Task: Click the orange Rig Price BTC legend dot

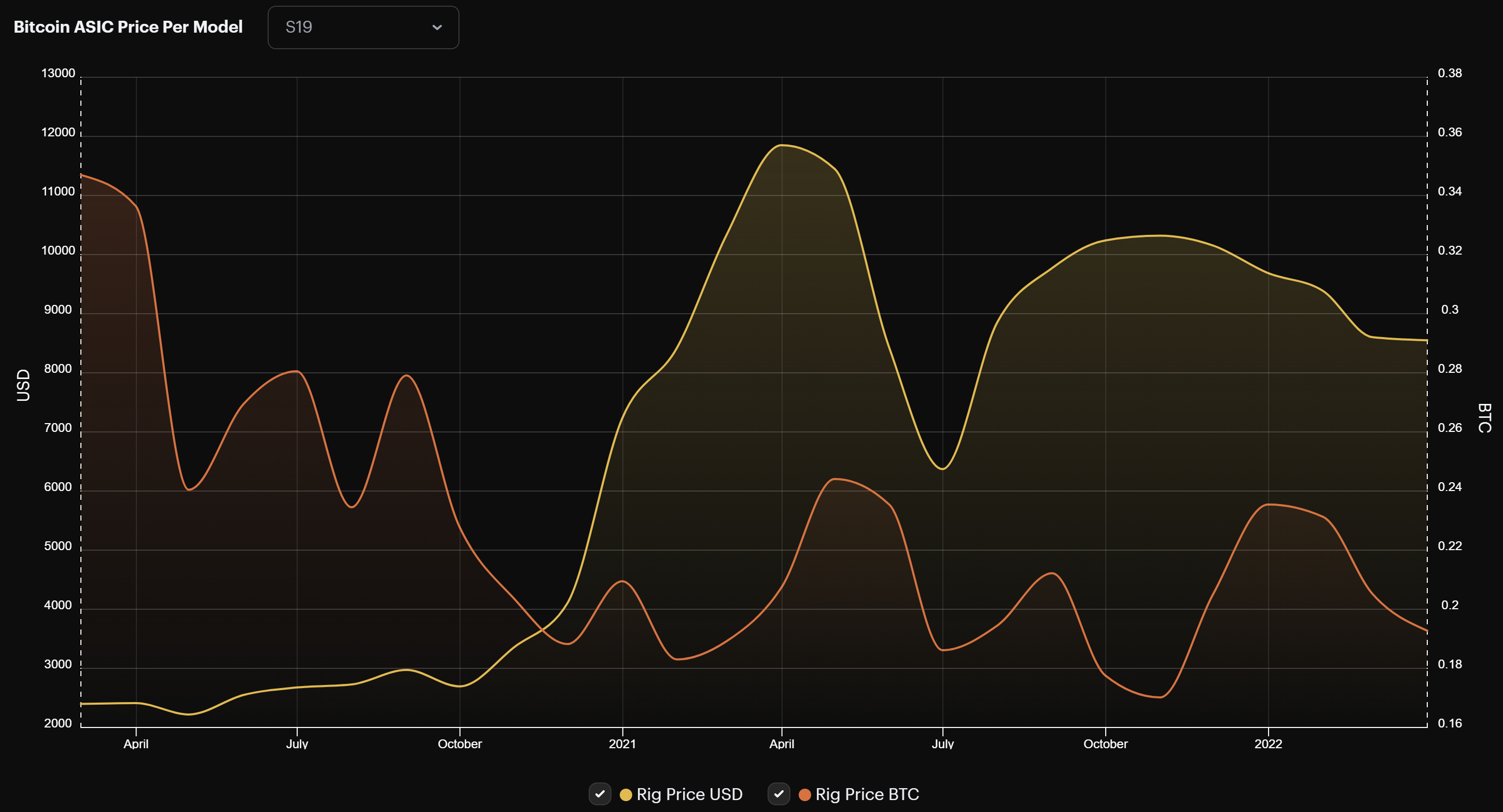Action: point(804,794)
